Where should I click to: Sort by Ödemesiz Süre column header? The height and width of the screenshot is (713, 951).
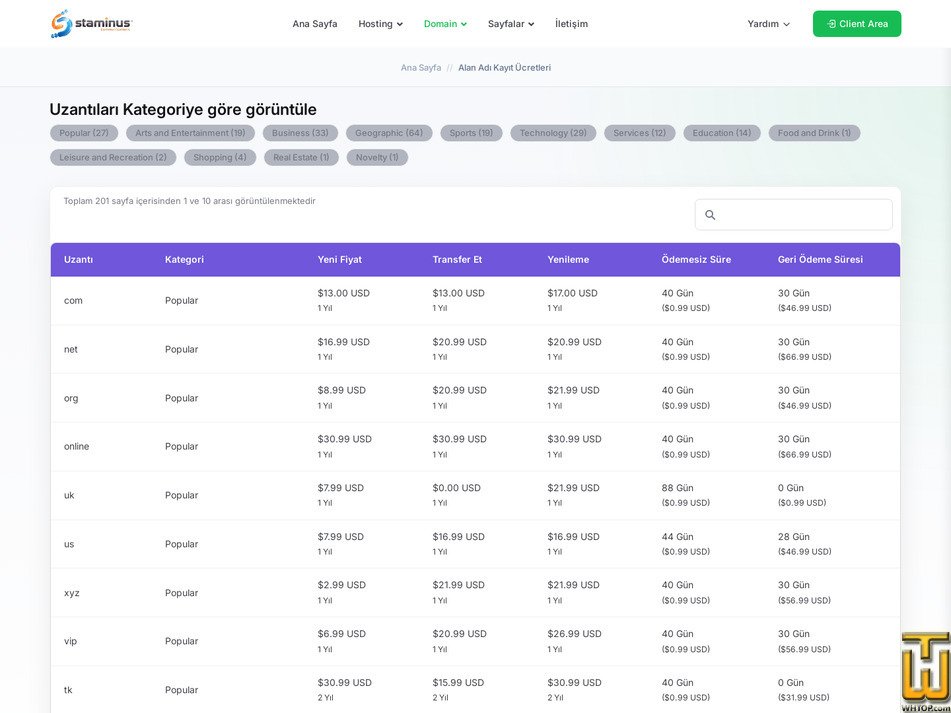click(x=696, y=259)
